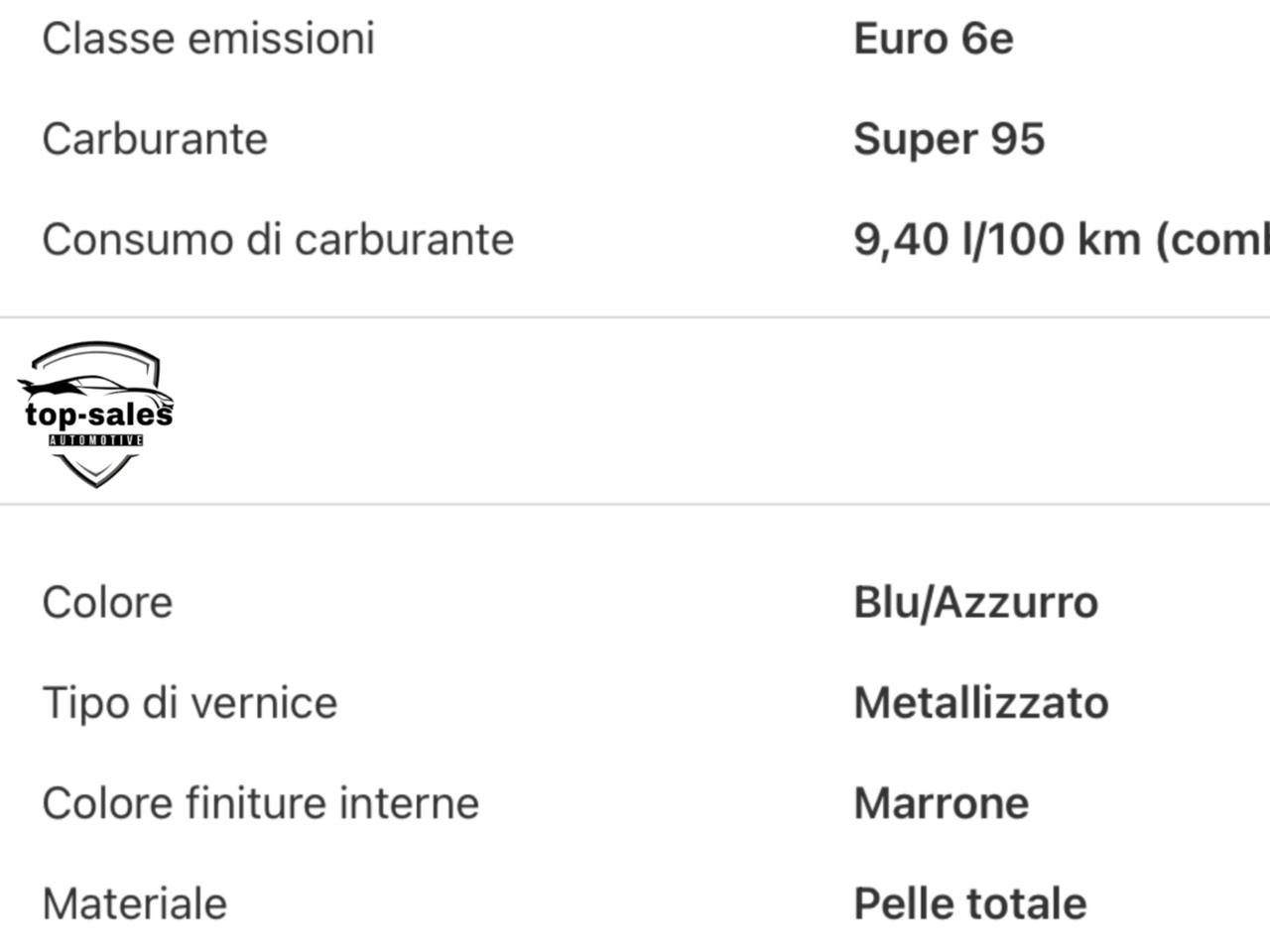
Task: Click the Blu/Azzurro color value
Action: pos(975,602)
